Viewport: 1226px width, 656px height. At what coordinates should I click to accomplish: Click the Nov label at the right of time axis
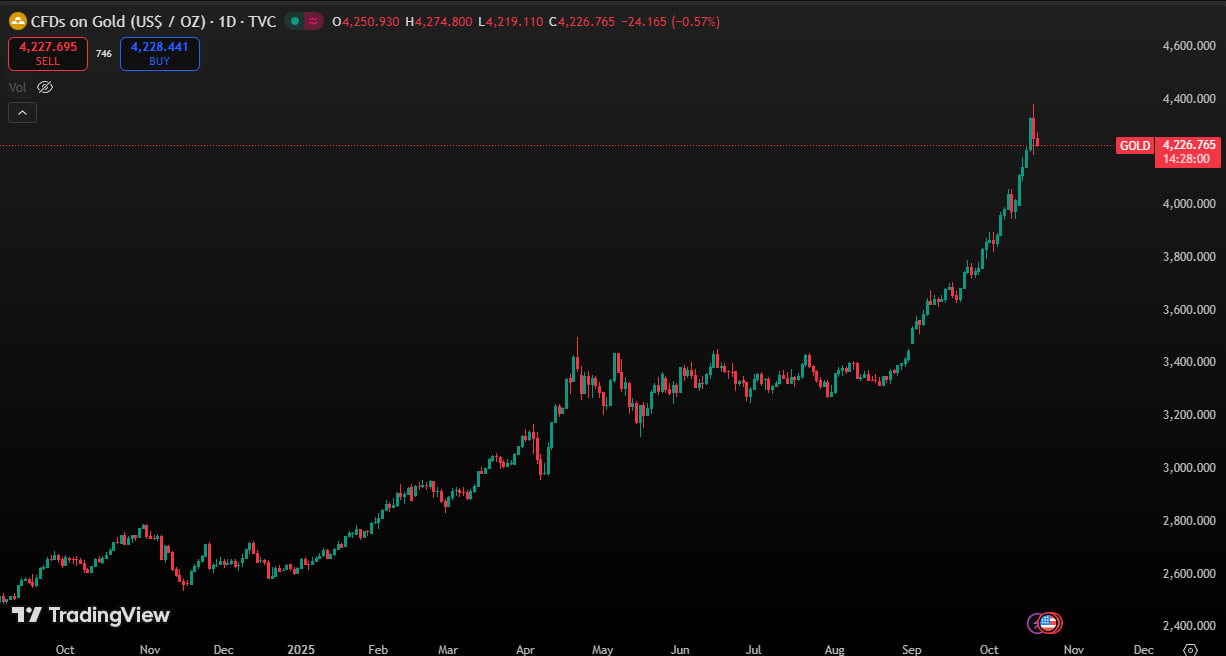click(x=1073, y=649)
